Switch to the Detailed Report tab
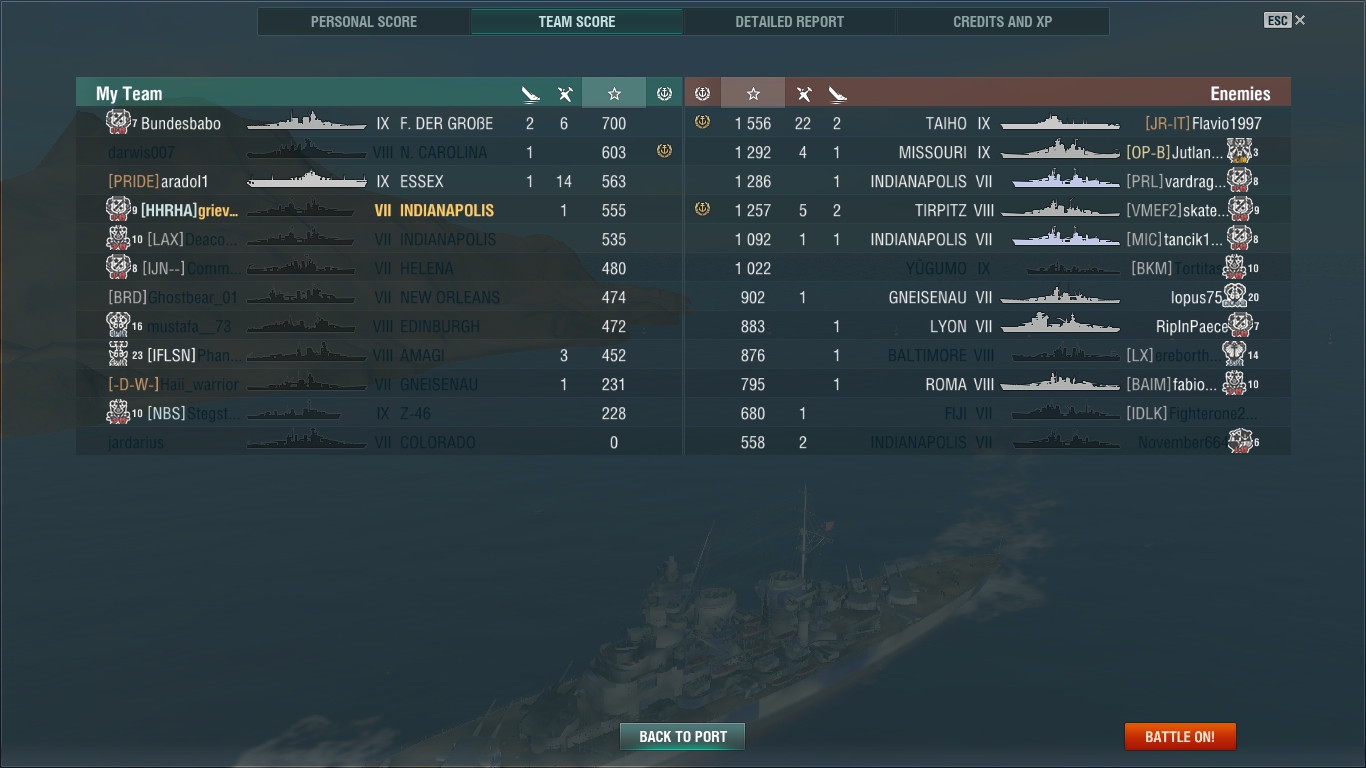The image size is (1366, 768). point(789,21)
